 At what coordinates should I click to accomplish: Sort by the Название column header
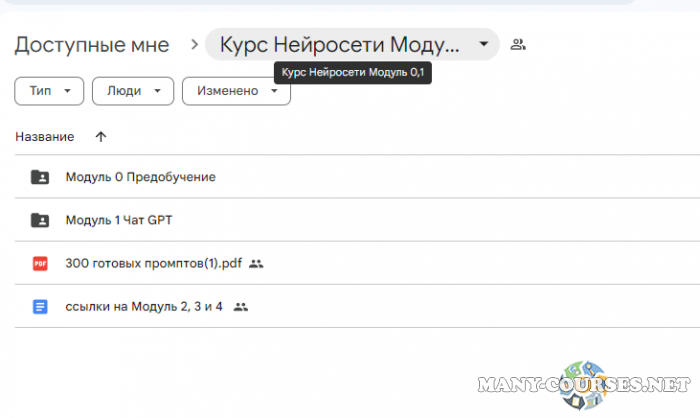pyautogui.click(x=45, y=136)
